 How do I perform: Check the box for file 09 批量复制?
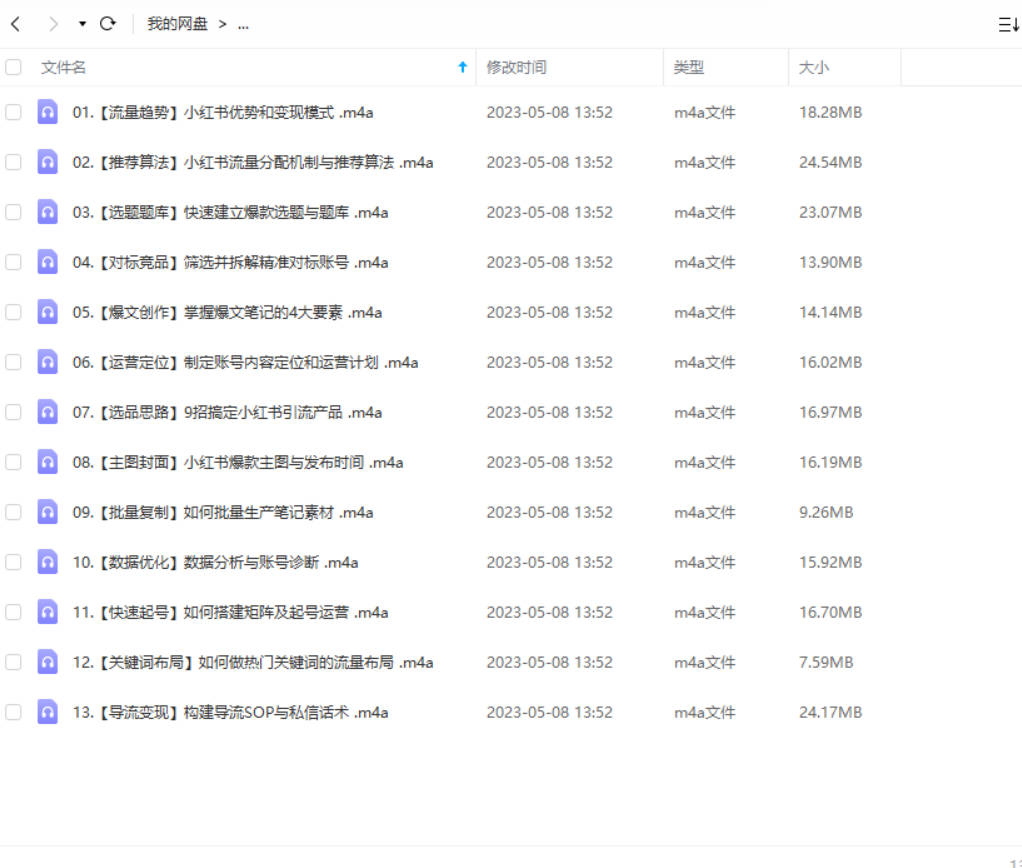13,512
